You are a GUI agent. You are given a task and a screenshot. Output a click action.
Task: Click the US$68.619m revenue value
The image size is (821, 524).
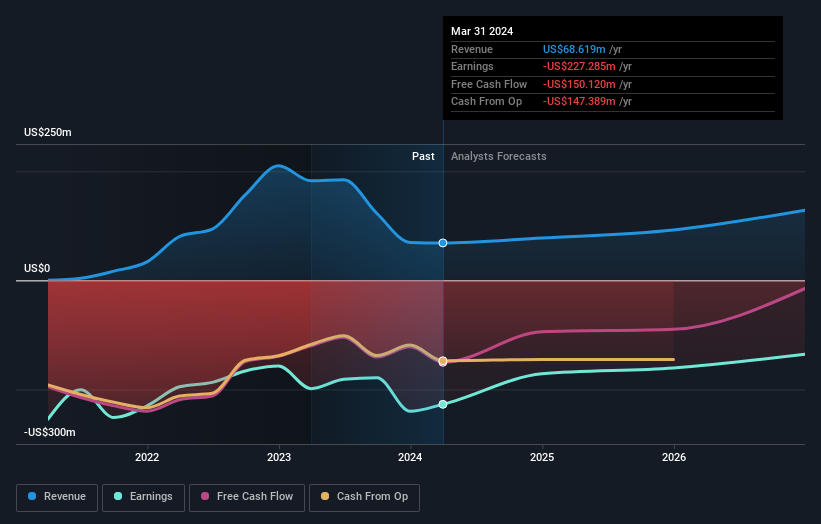tap(574, 49)
